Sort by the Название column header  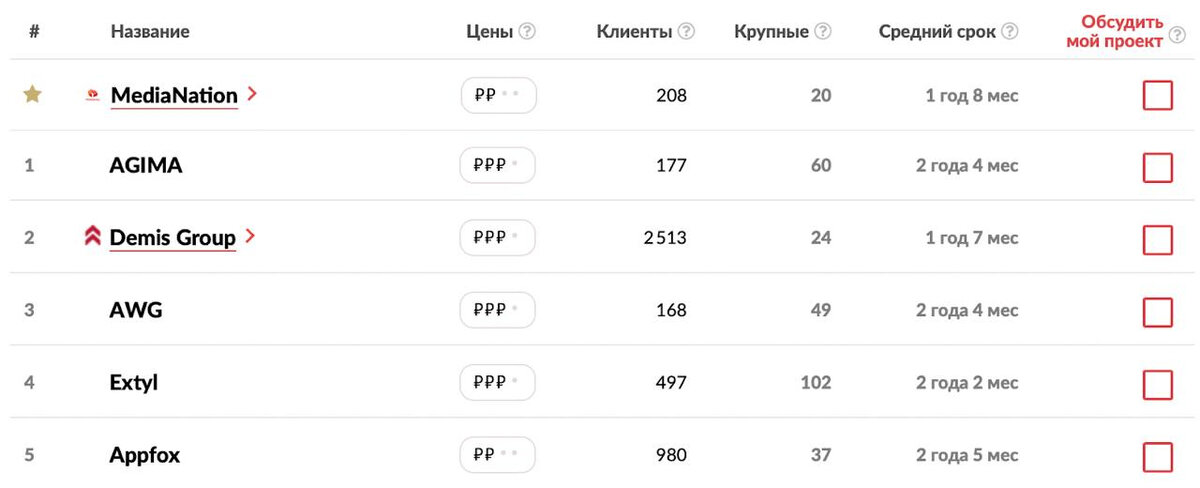[150, 32]
